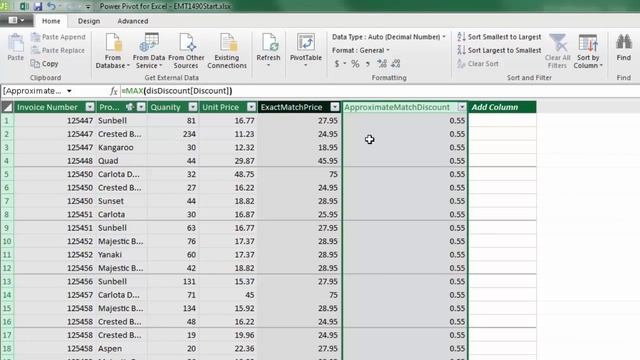Save the workbook from quick access toolbar
The width and height of the screenshot is (640, 360).
coord(38,6)
